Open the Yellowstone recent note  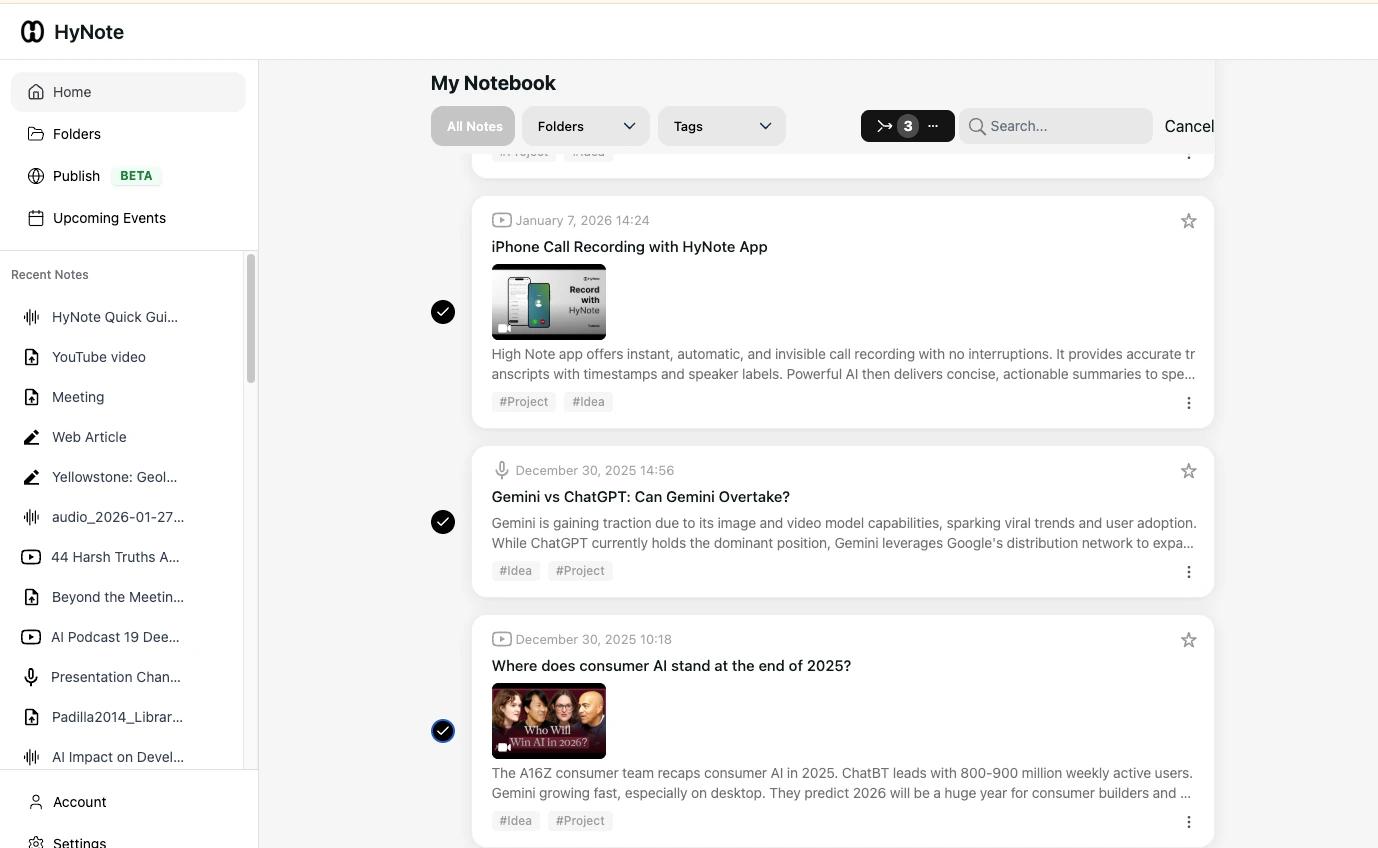click(114, 477)
